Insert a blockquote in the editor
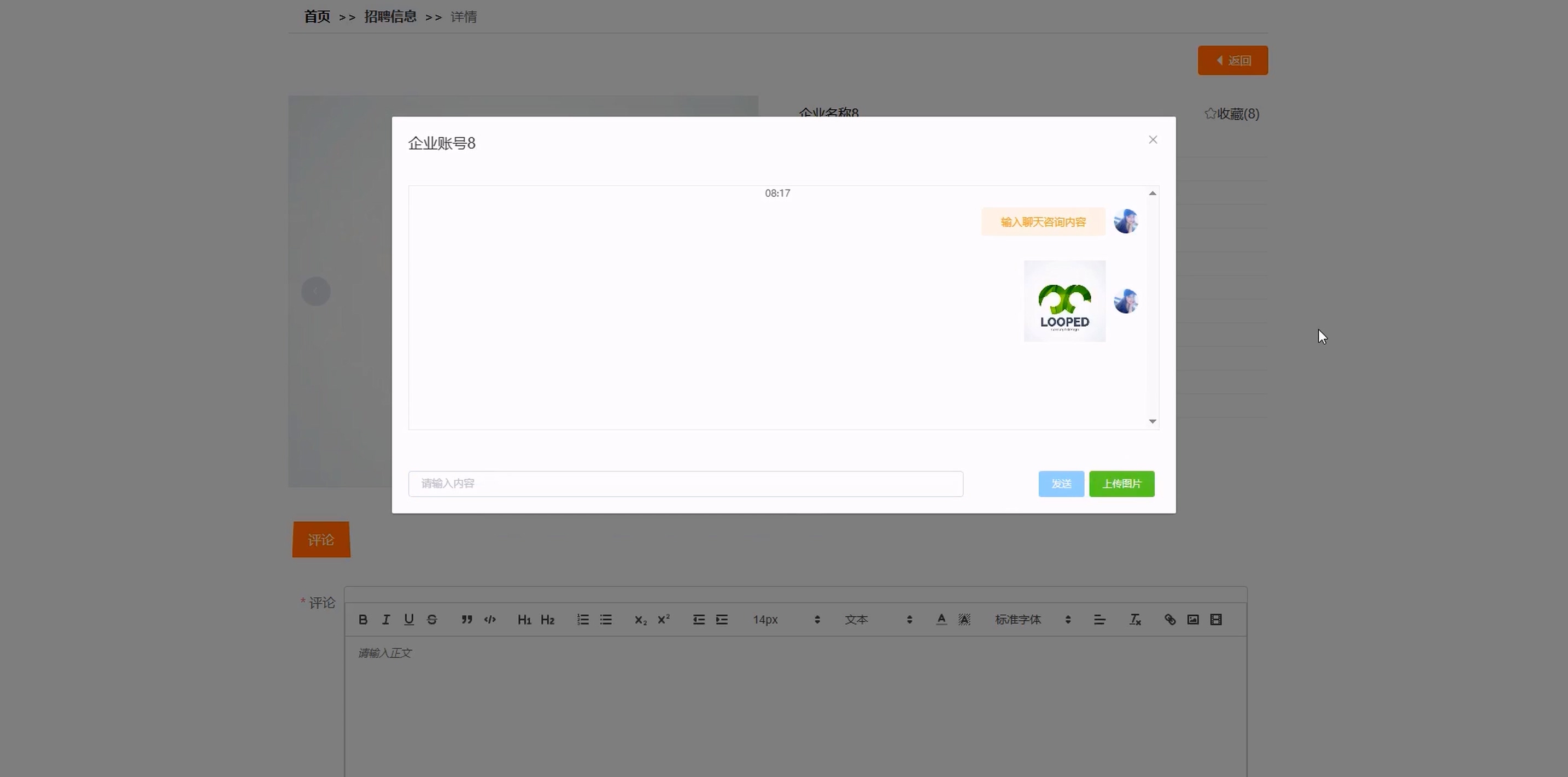Screen dimensions: 1568x777 click(x=467, y=620)
